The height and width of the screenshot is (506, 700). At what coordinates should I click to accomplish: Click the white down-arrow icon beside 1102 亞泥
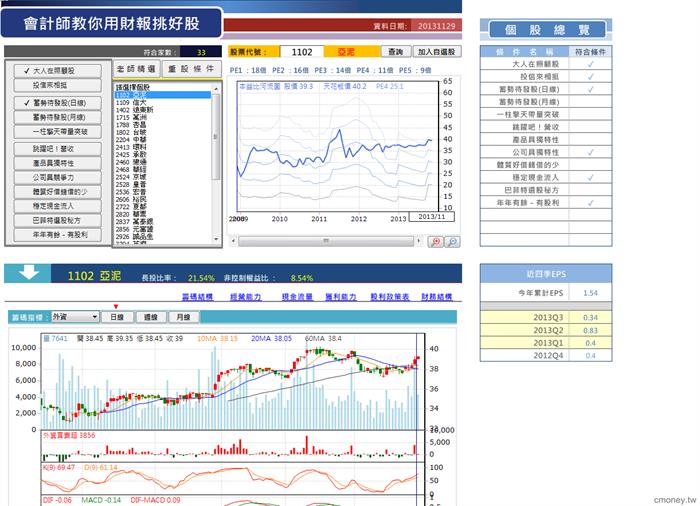pyautogui.click(x=29, y=272)
